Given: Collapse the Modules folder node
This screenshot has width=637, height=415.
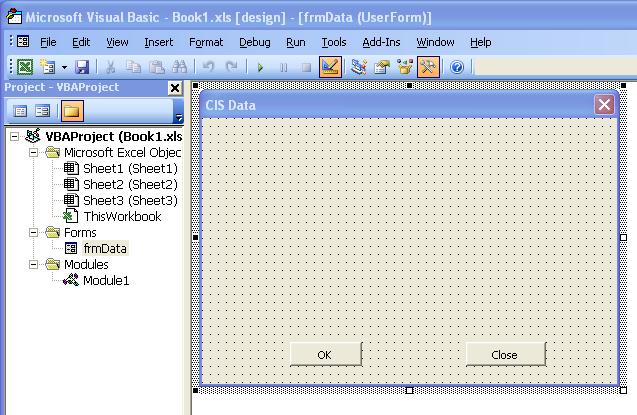Looking at the screenshot, I should 35,265.
